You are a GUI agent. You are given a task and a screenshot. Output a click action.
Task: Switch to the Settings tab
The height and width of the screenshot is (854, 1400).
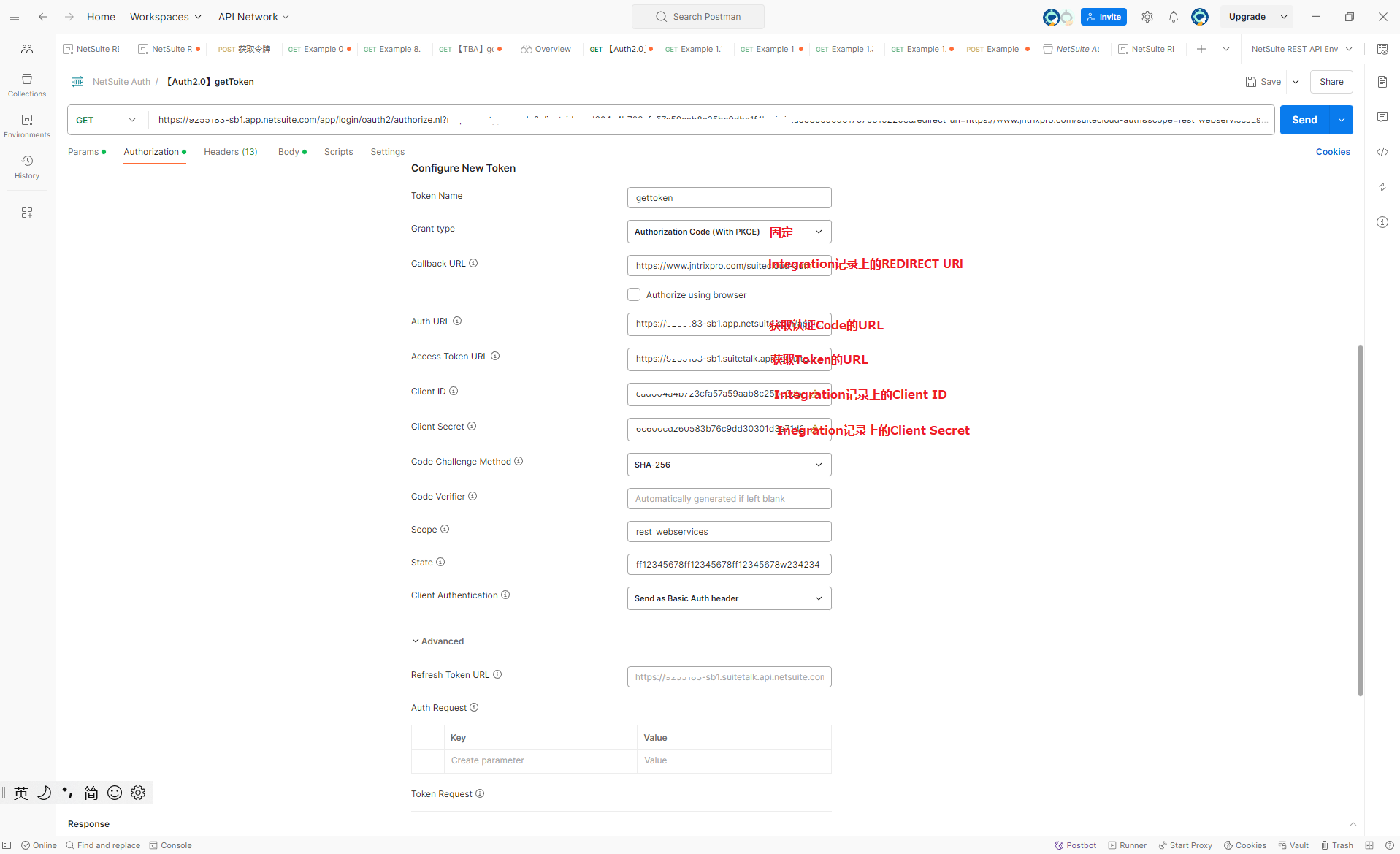click(388, 152)
